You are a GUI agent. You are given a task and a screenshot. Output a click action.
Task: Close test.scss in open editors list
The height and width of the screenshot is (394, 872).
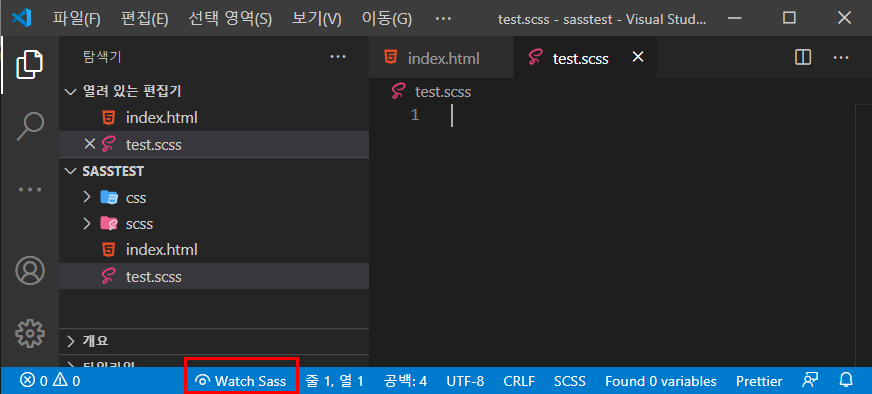tap(90, 144)
